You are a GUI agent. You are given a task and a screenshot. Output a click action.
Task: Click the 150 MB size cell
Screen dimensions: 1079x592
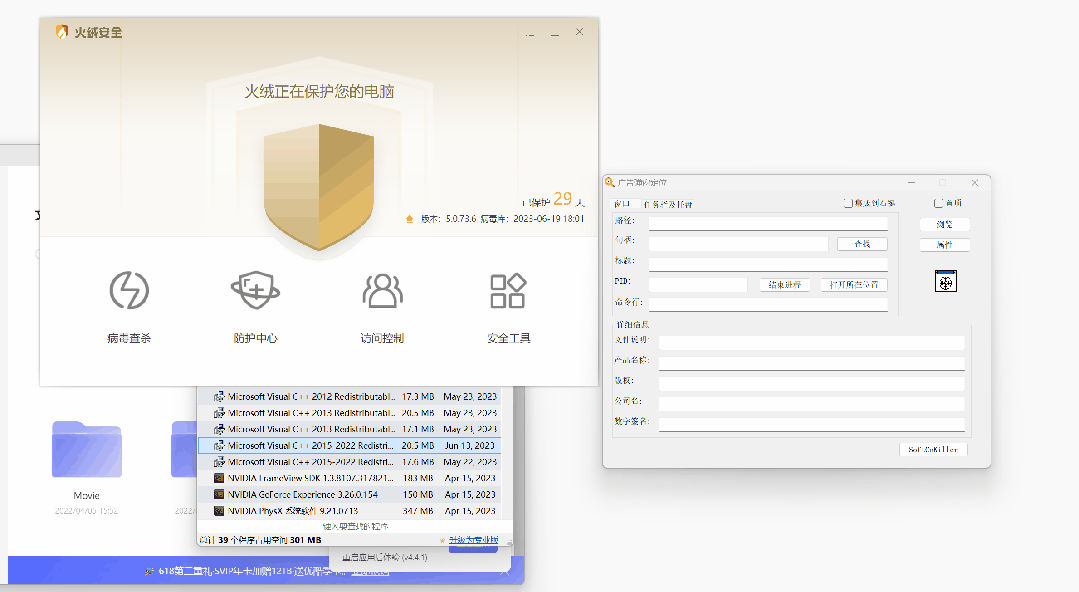click(418, 494)
